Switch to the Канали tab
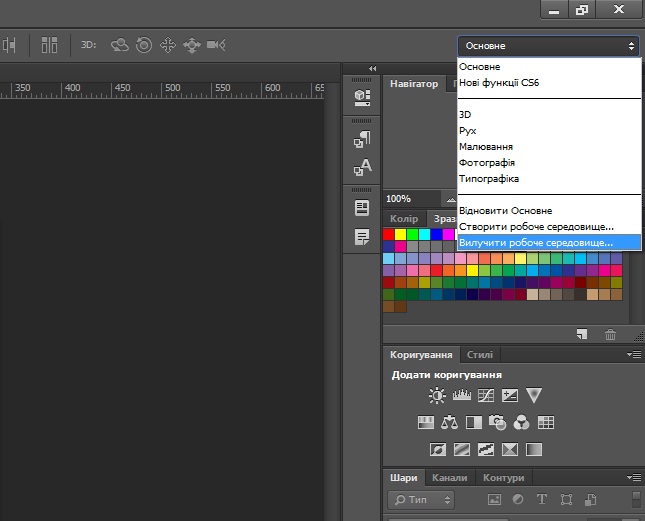 pyautogui.click(x=450, y=478)
